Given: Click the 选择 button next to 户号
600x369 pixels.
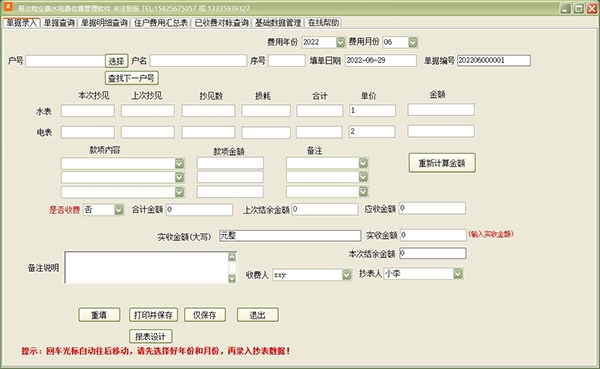Looking at the screenshot, I should (x=116, y=61).
